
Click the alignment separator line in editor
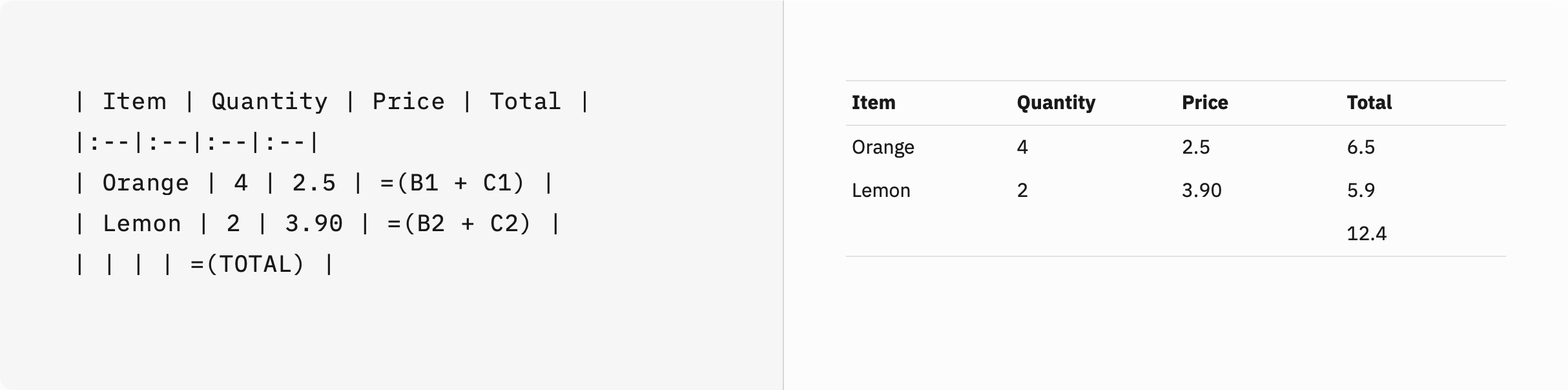point(197,142)
